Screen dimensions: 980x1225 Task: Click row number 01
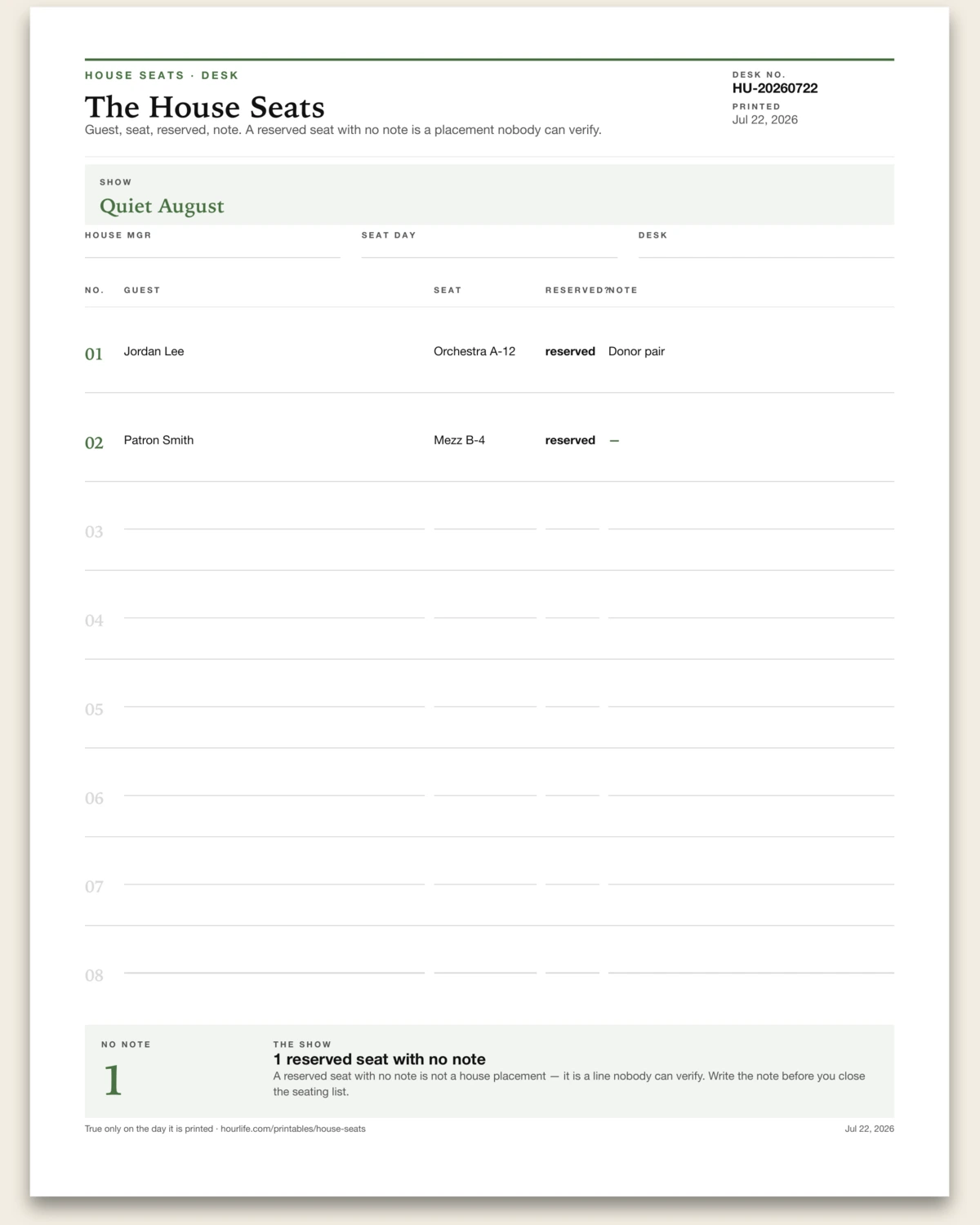click(x=94, y=354)
